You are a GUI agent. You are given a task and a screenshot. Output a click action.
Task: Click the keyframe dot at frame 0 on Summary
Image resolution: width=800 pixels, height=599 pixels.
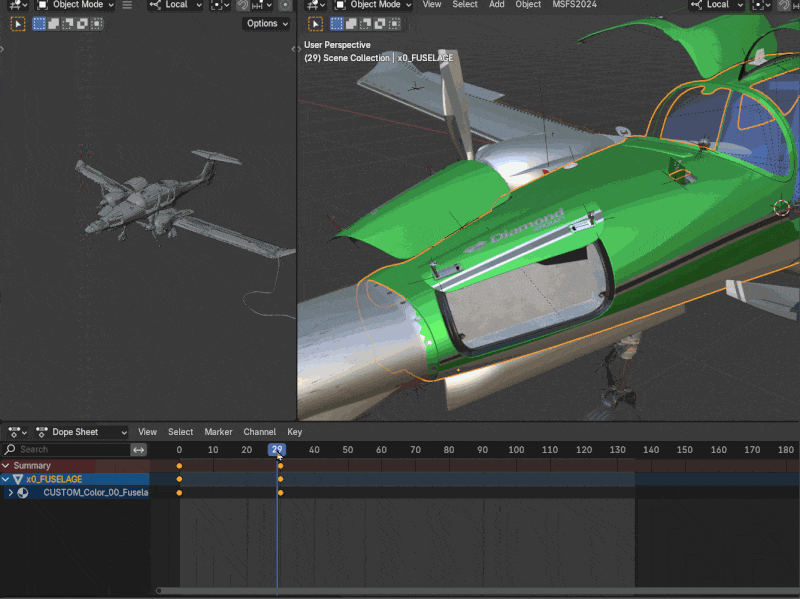coord(179,465)
